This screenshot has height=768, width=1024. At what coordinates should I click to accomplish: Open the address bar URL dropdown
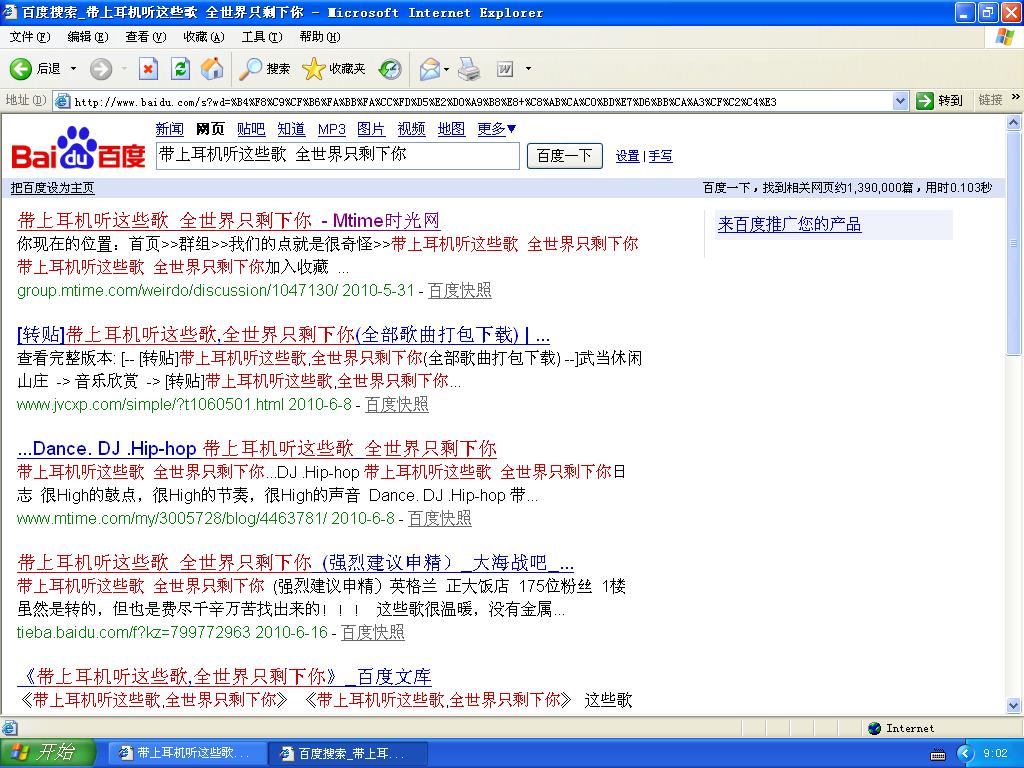[901, 101]
